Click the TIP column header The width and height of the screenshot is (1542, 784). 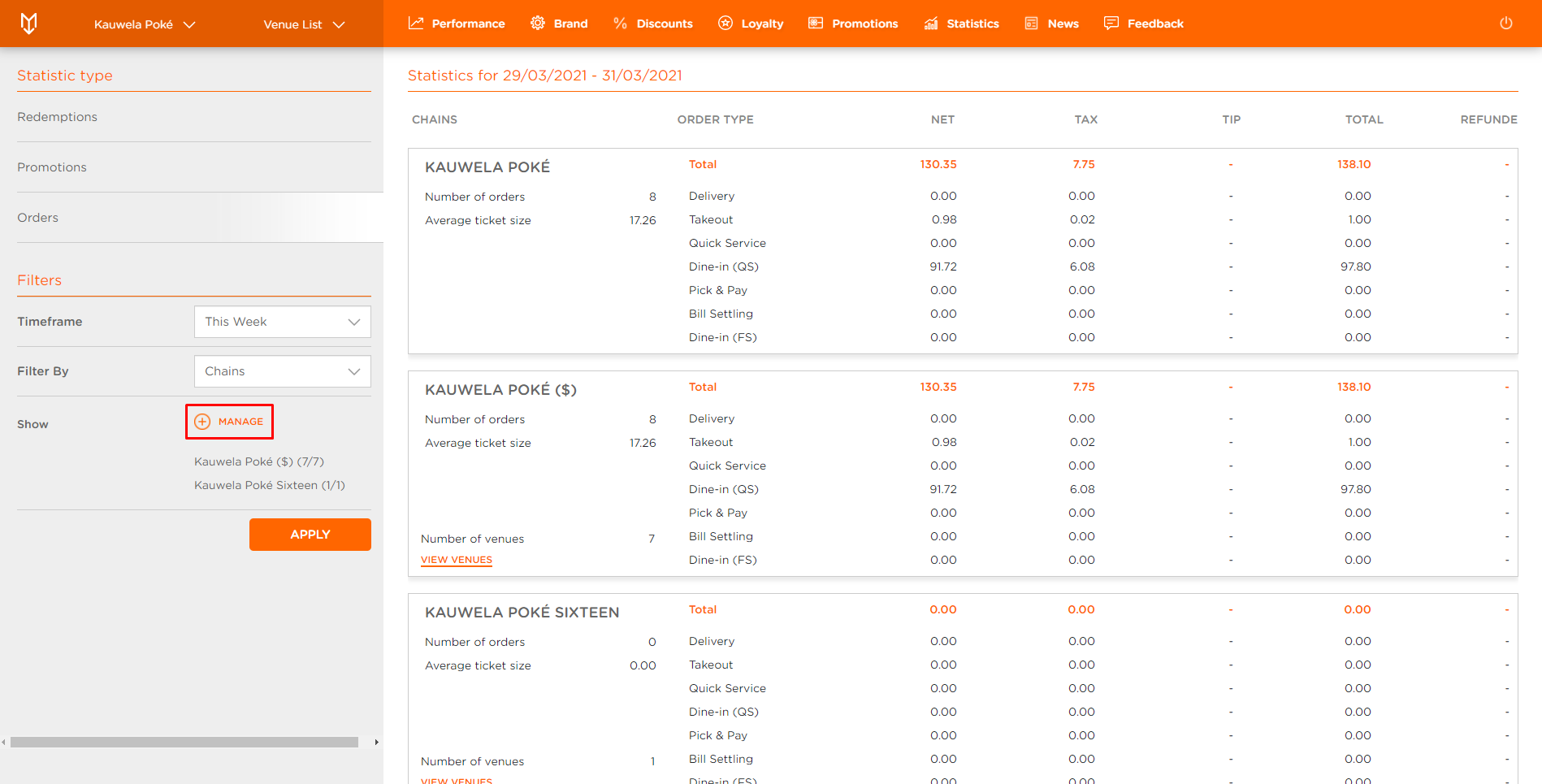(x=1232, y=119)
